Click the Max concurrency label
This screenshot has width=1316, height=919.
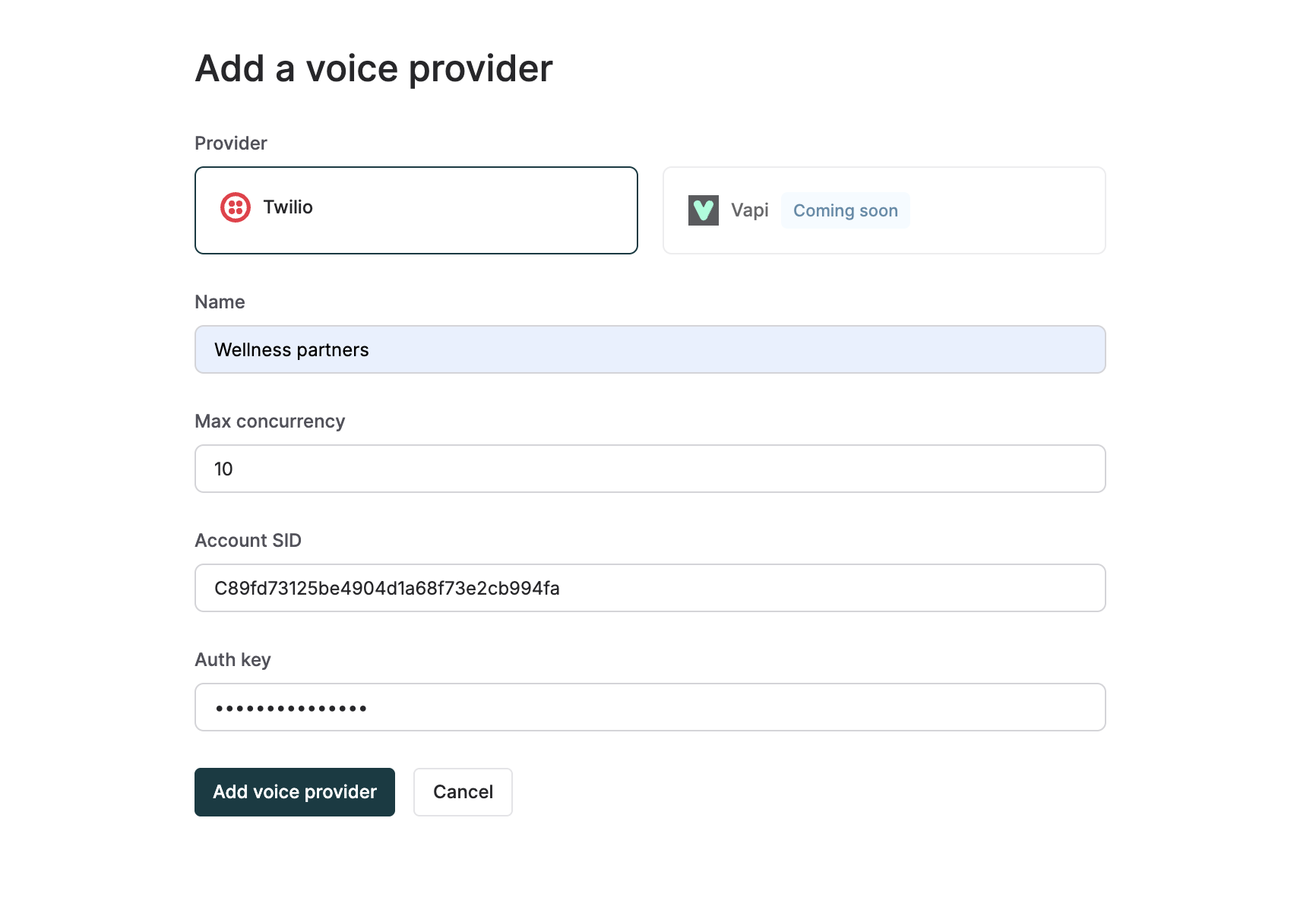(x=270, y=421)
